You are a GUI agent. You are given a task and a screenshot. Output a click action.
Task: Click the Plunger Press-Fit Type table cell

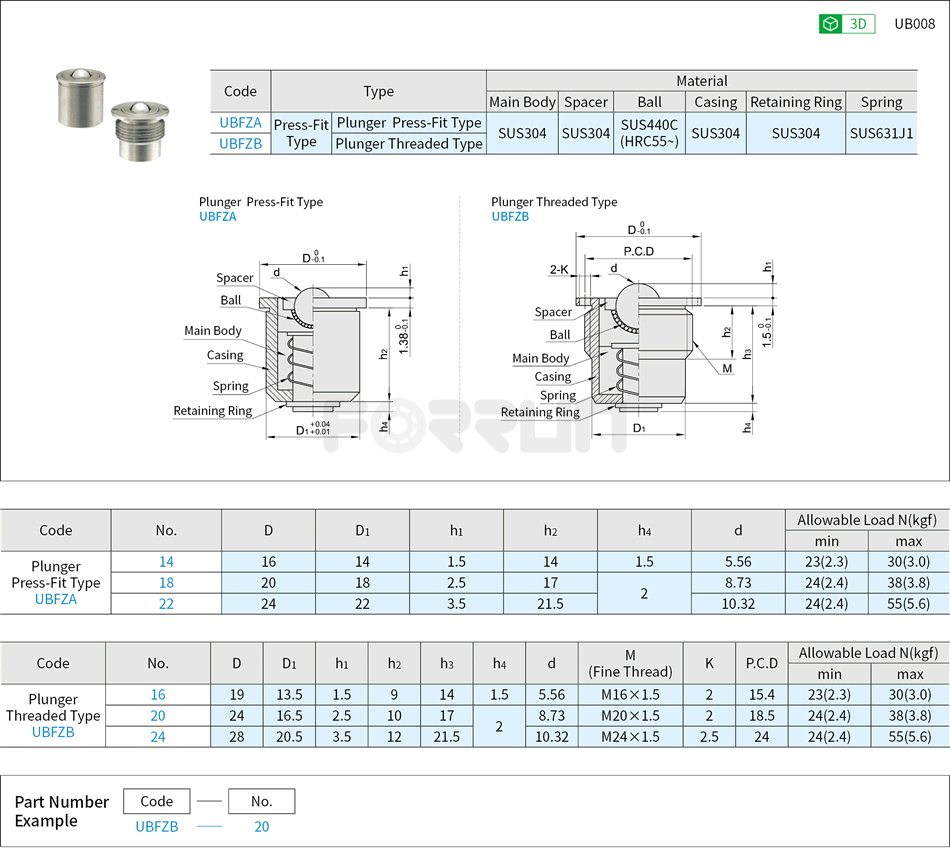coord(409,122)
